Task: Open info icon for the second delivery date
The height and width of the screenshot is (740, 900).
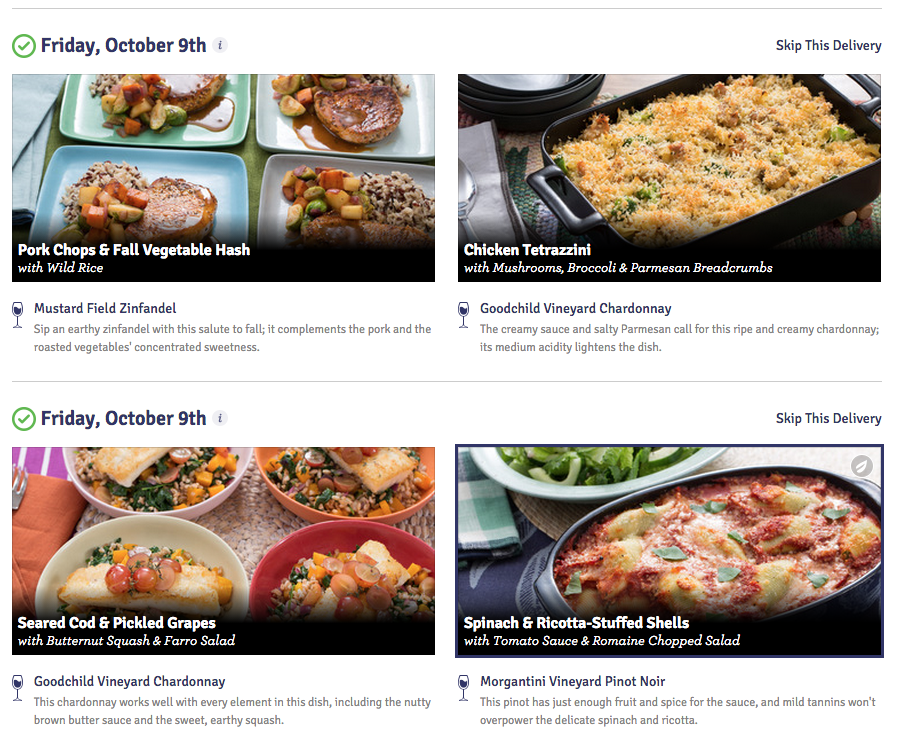Action: [219, 418]
